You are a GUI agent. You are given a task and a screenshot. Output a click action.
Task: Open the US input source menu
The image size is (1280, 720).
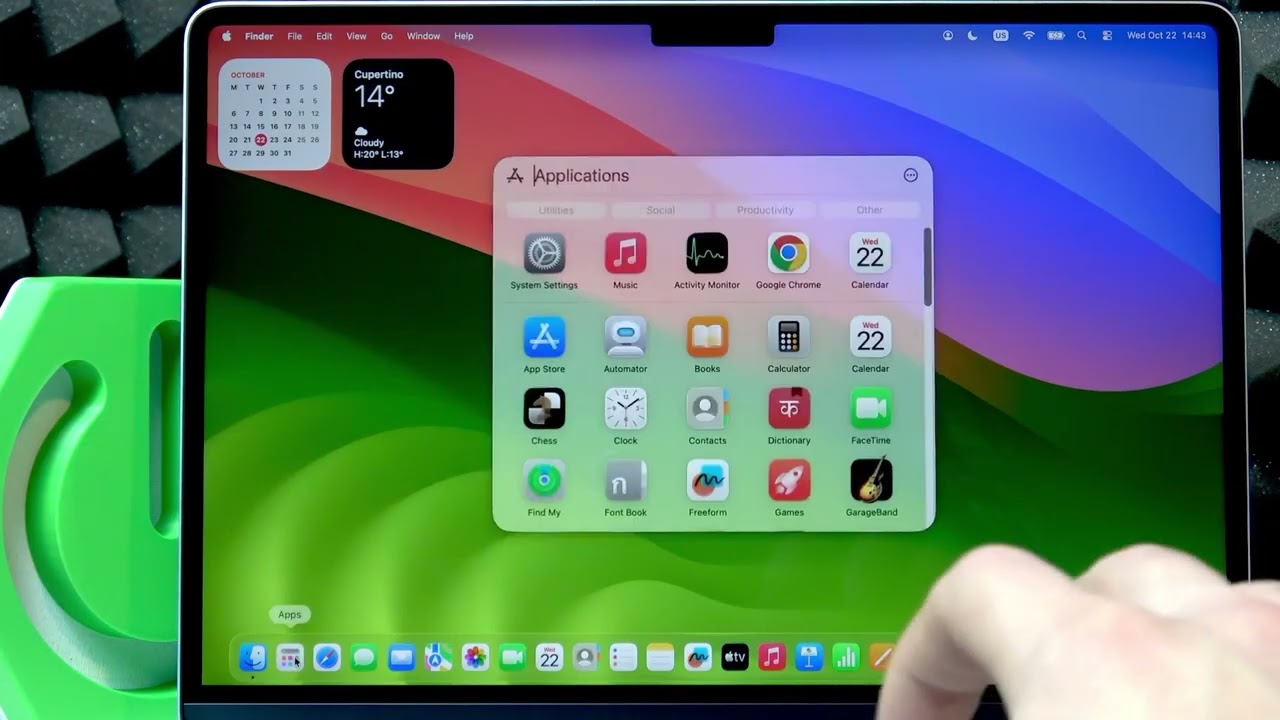[1000, 36]
